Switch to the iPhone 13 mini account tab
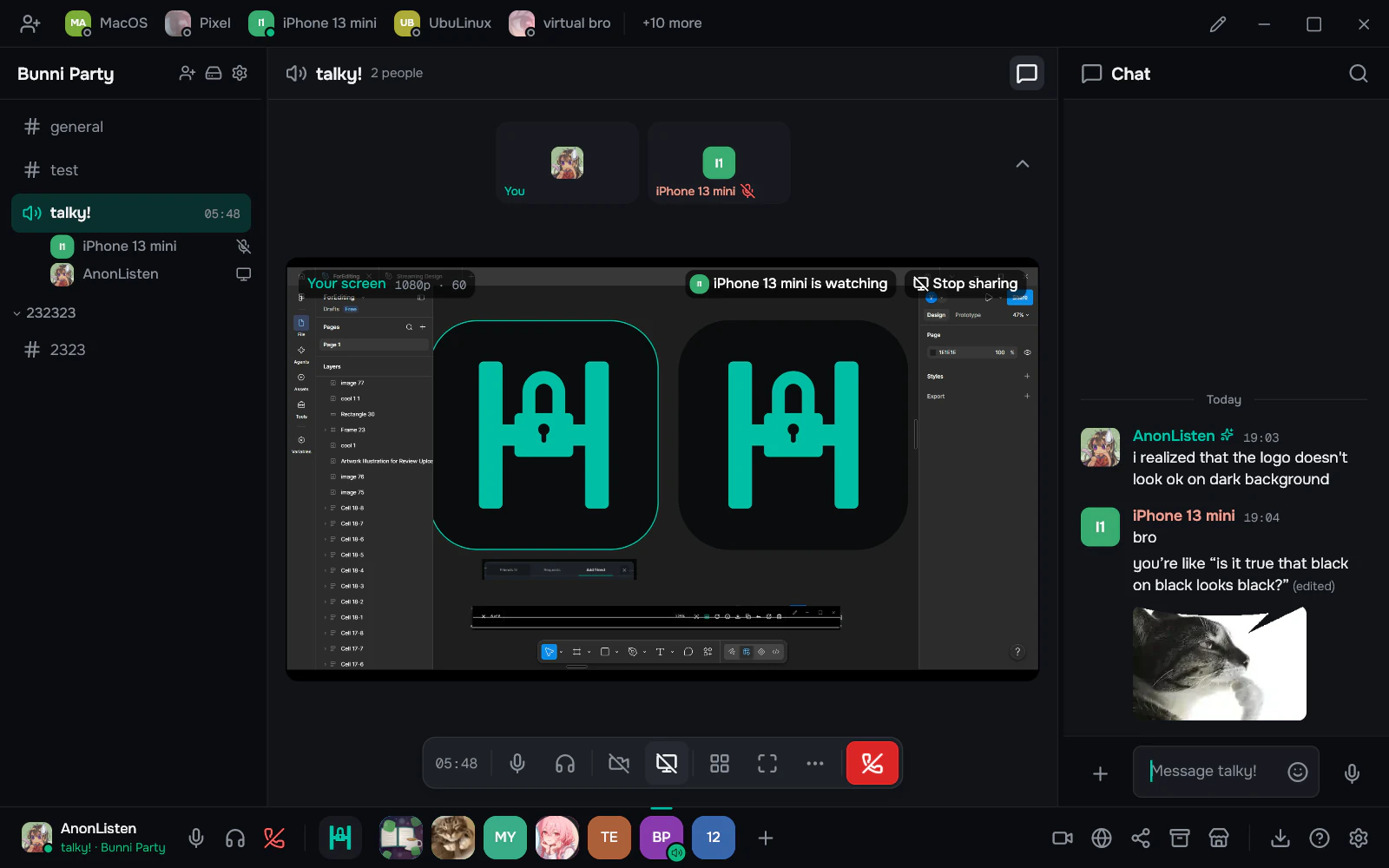1389x868 pixels. coord(313,23)
